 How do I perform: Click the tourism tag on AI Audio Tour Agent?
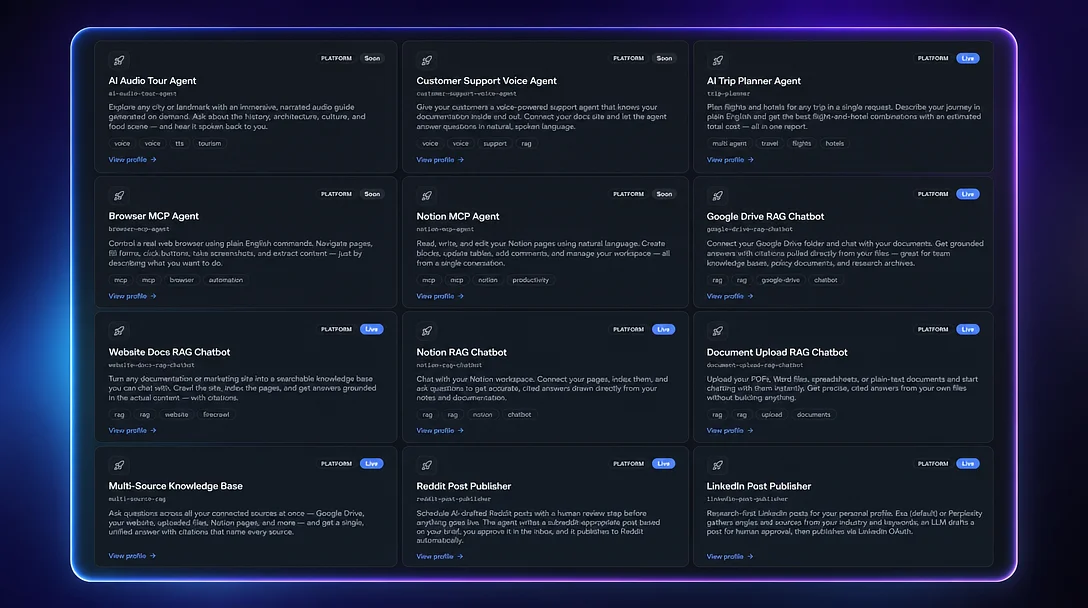click(210, 144)
